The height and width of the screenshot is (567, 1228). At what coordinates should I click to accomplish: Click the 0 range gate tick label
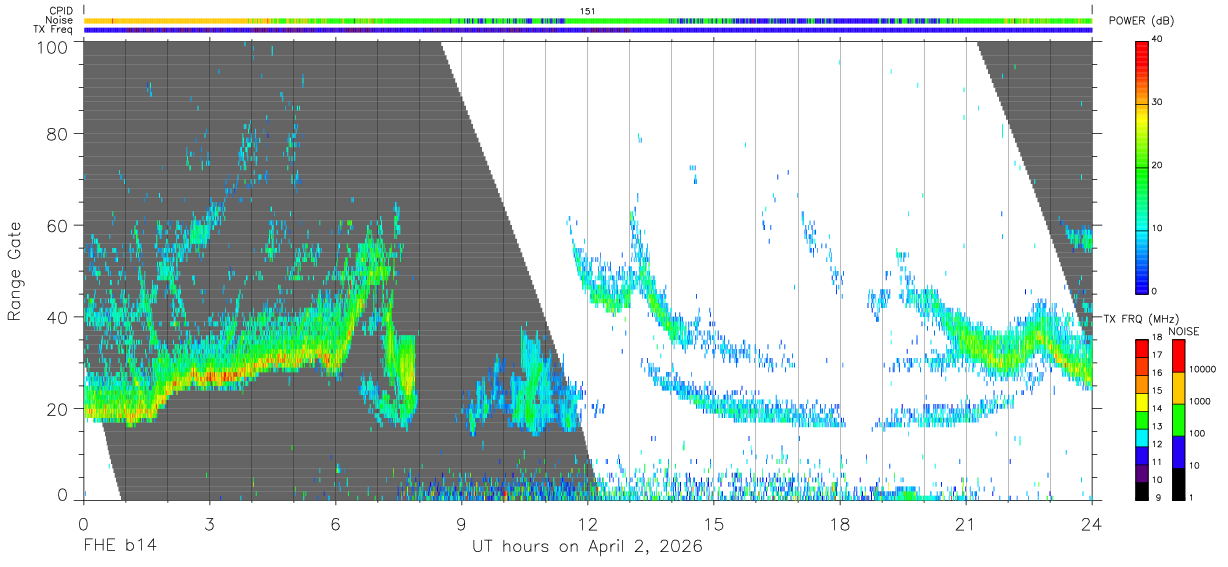tap(62, 495)
